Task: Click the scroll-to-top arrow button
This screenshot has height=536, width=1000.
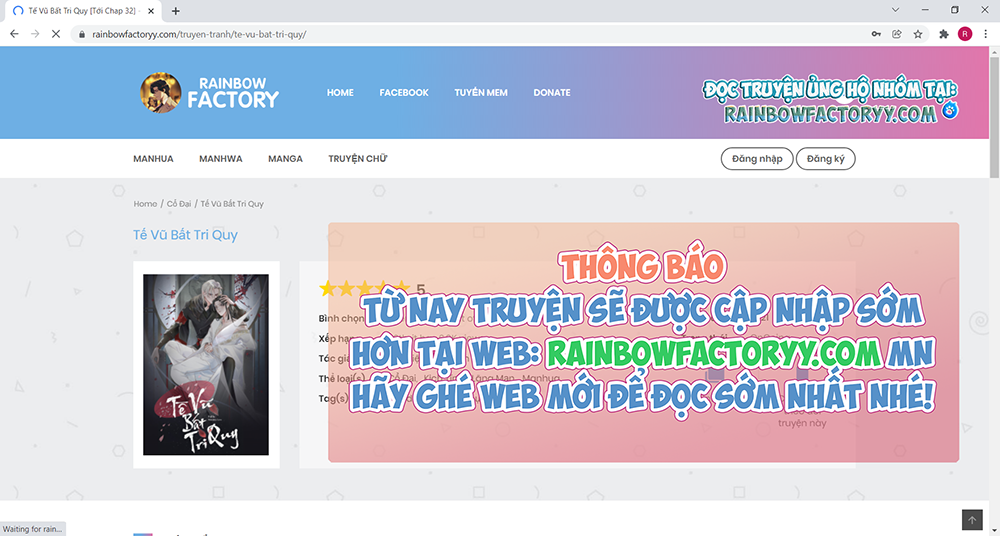Action: click(971, 520)
